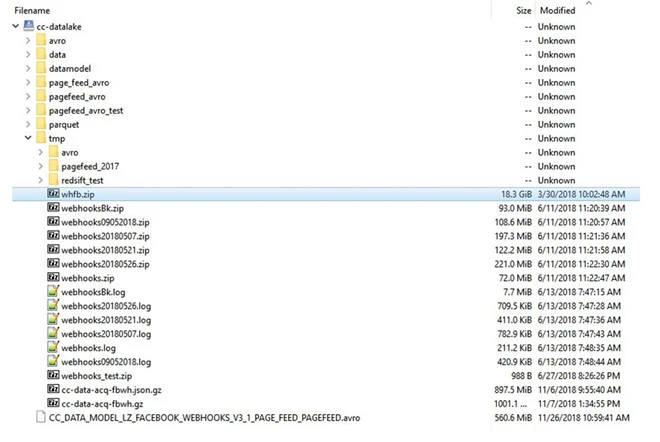Expand the datamodel folder

pos(28,69)
